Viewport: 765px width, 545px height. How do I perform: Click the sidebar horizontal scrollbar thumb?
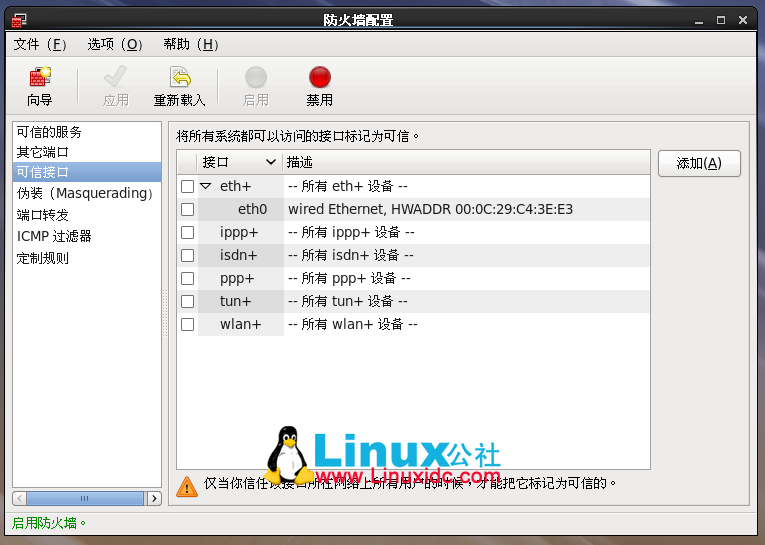coord(85,498)
